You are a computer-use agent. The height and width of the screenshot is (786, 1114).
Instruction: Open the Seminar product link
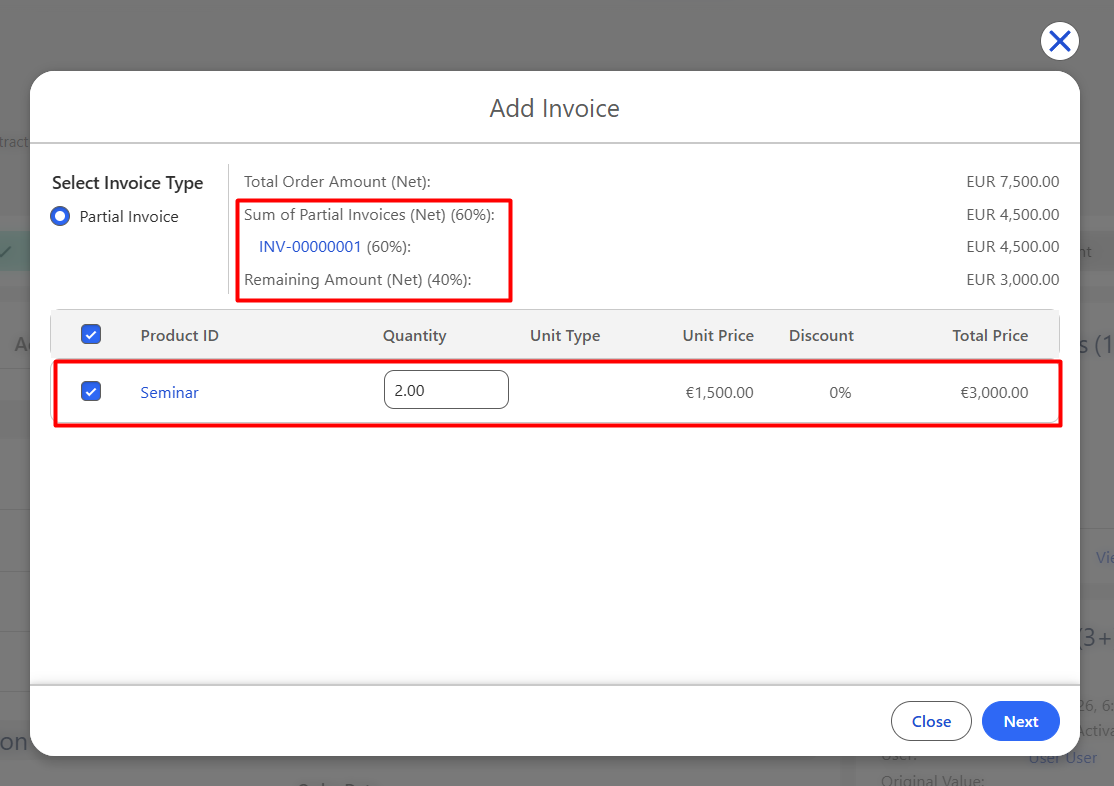(x=169, y=392)
